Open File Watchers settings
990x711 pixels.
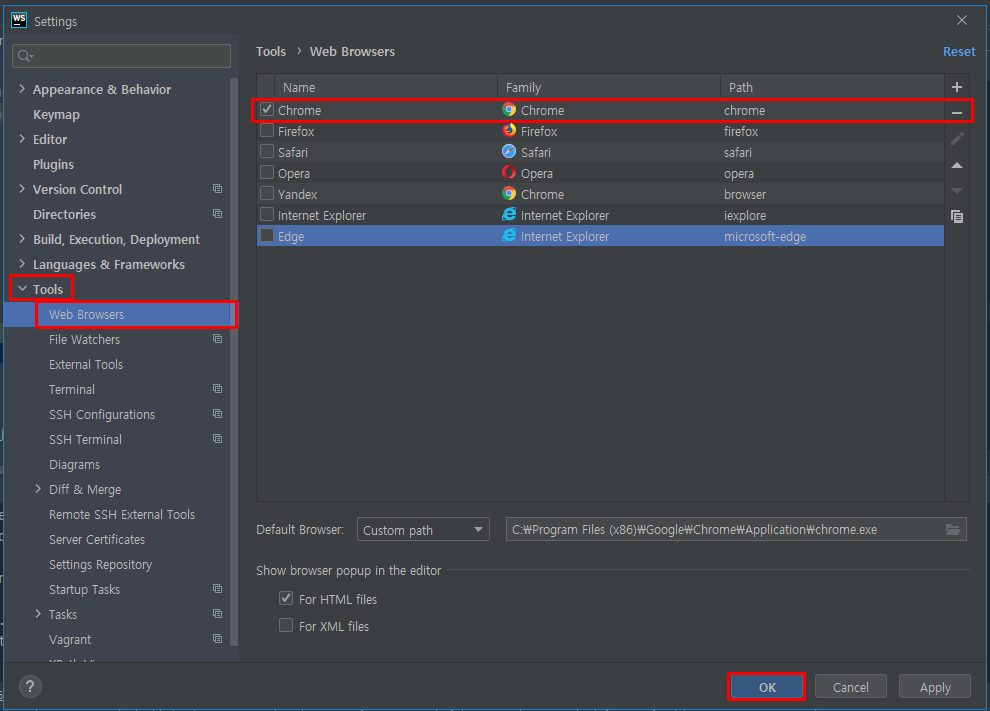click(x=84, y=340)
